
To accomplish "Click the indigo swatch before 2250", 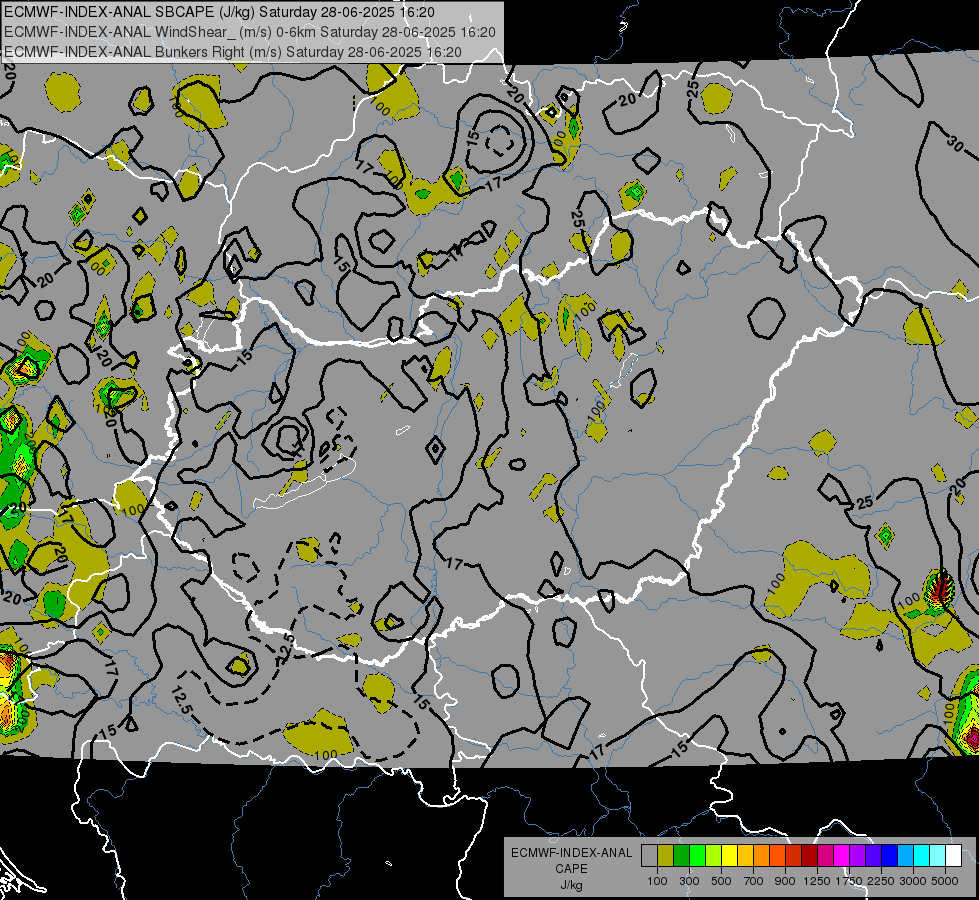I will 873,855.
